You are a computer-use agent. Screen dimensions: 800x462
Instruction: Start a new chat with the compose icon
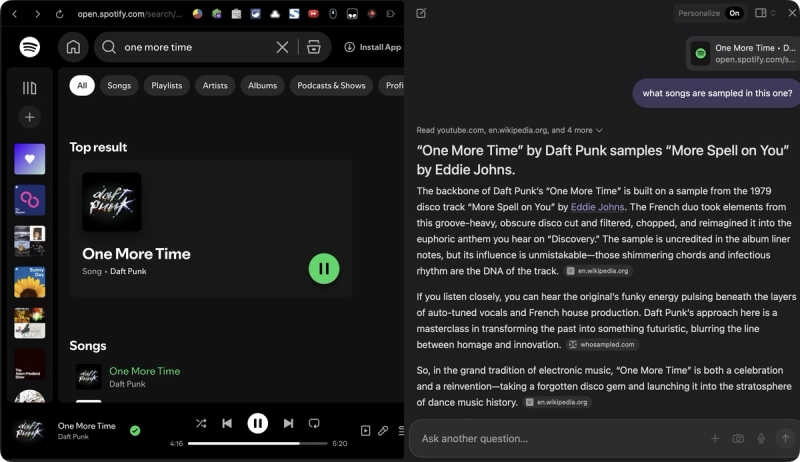click(x=421, y=13)
